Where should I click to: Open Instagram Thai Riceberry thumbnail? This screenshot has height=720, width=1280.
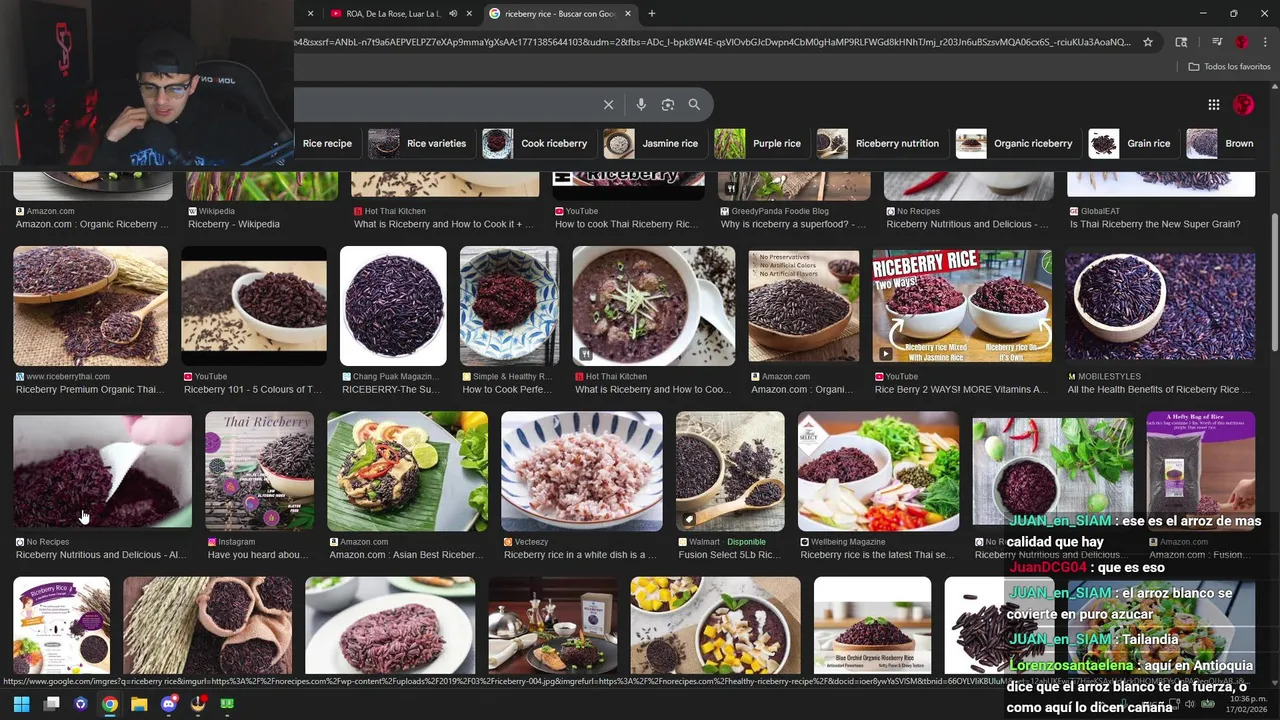(x=260, y=471)
